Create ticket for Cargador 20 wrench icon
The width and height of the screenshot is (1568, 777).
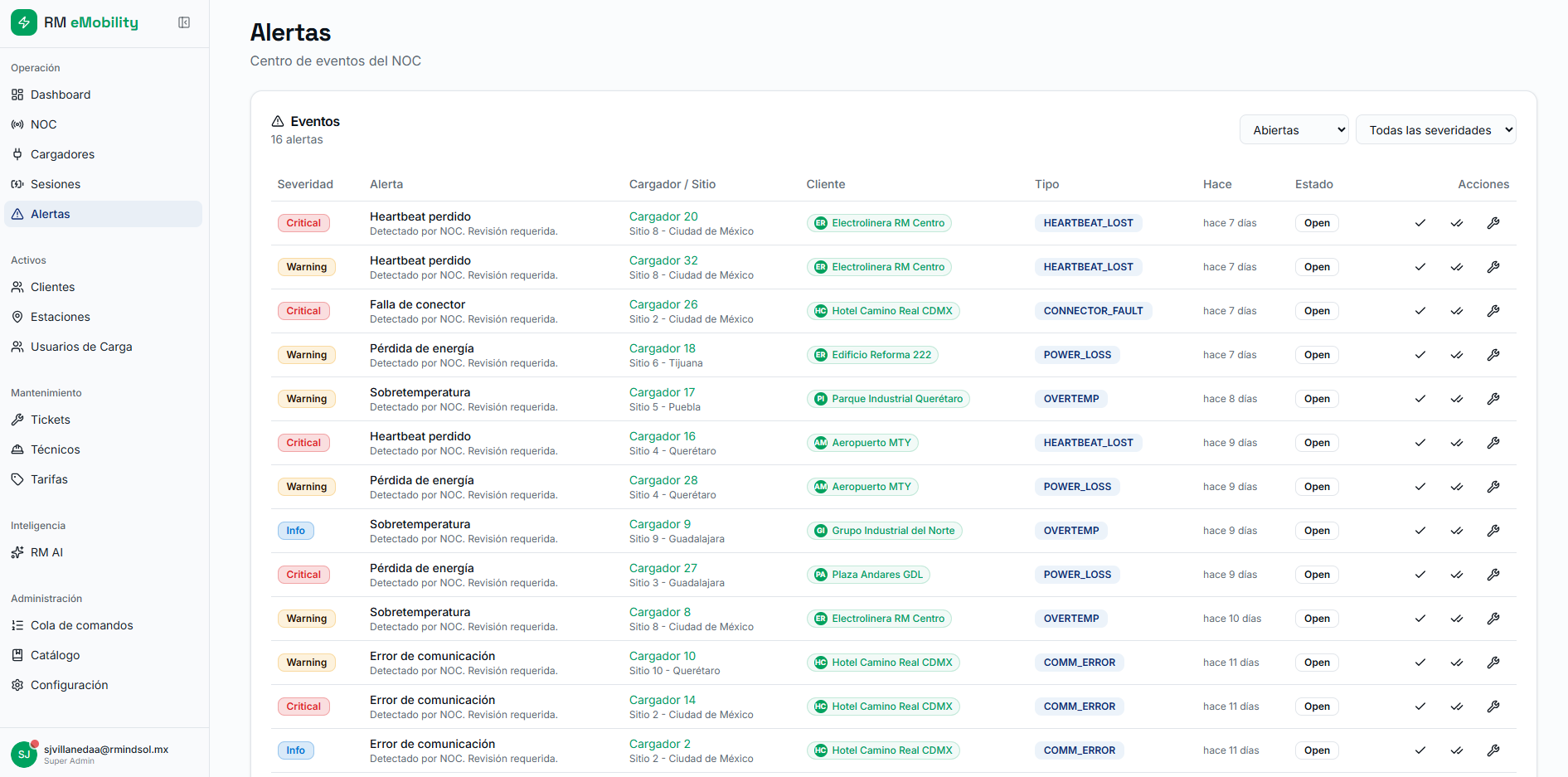[x=1493, y=223]
